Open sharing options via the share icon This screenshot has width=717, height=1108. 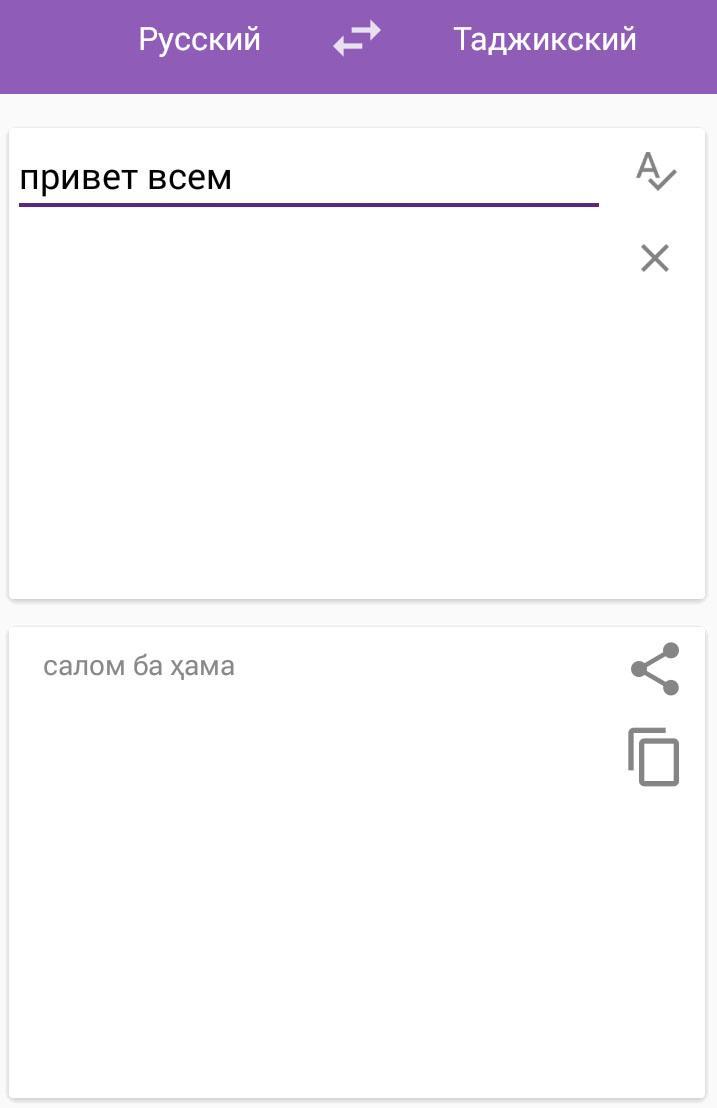pyautogui.click(x=653, y=668)
